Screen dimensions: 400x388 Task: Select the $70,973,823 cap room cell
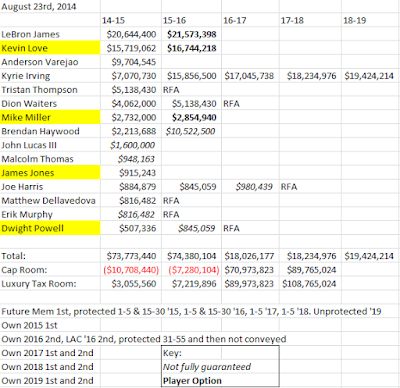click(249, 270)
